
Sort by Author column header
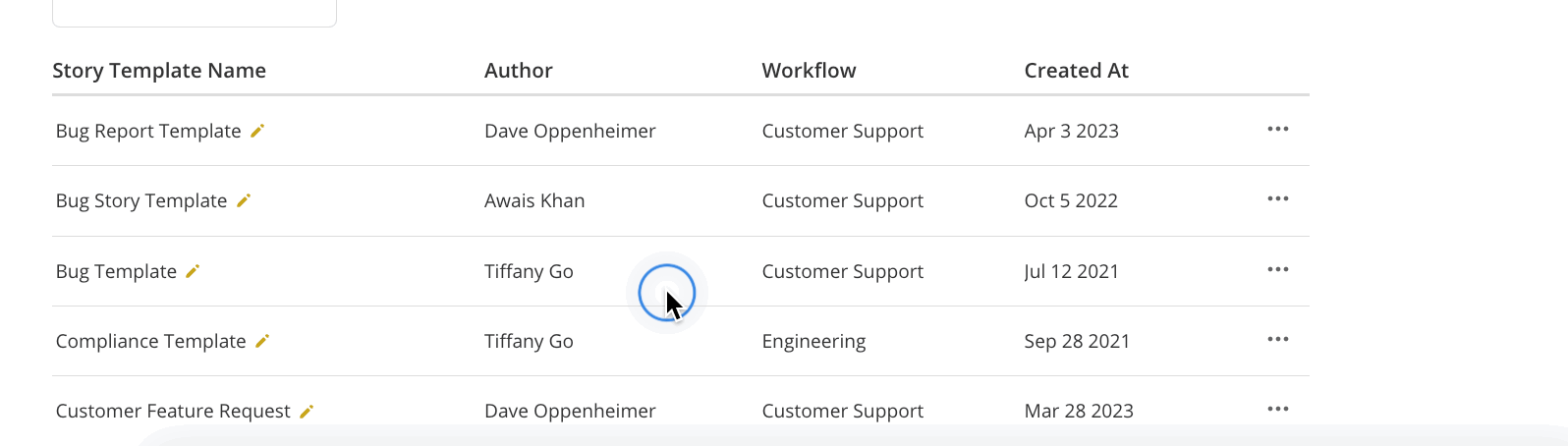click(519, 71)
